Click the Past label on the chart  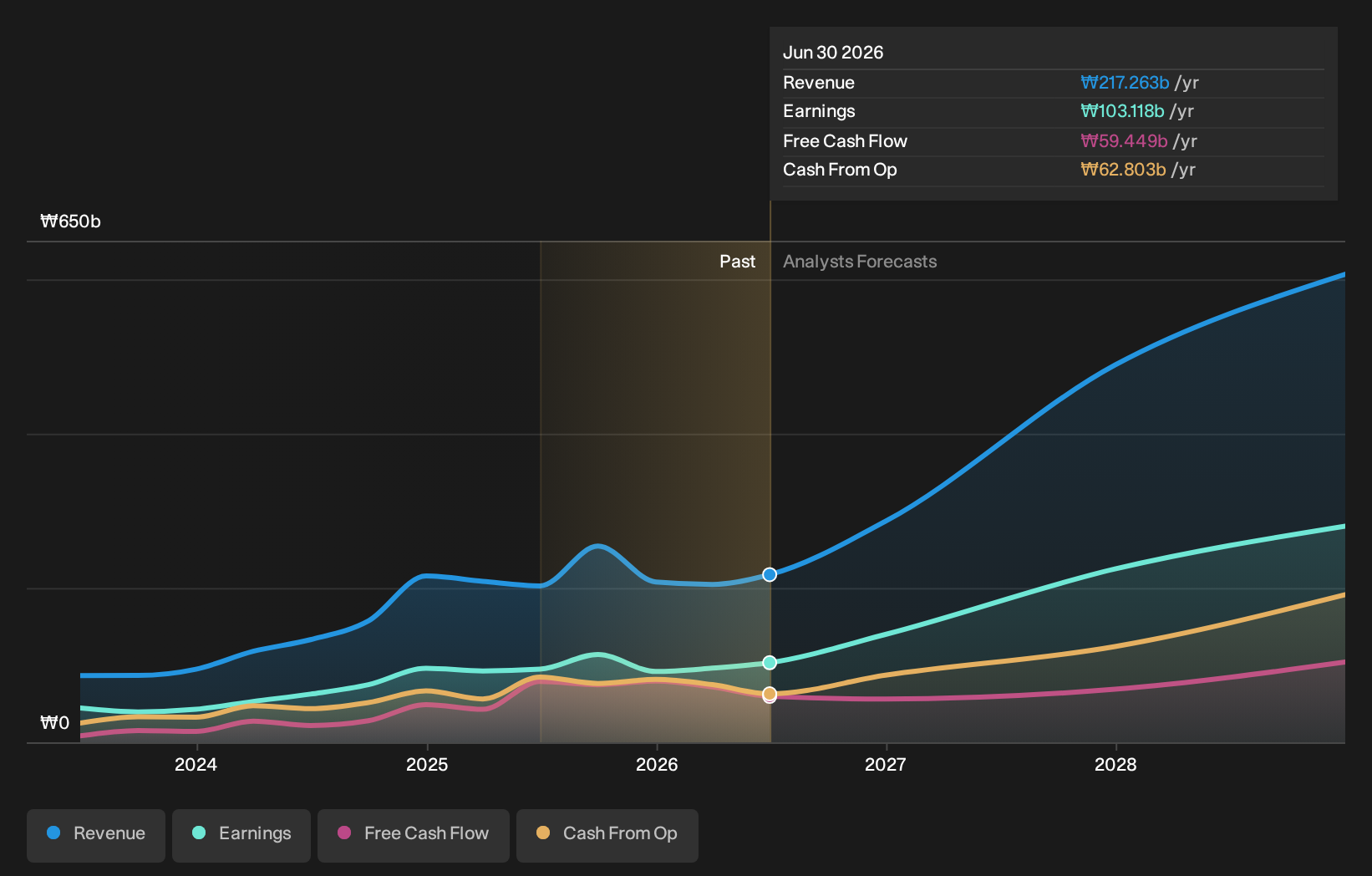[737, 262]
